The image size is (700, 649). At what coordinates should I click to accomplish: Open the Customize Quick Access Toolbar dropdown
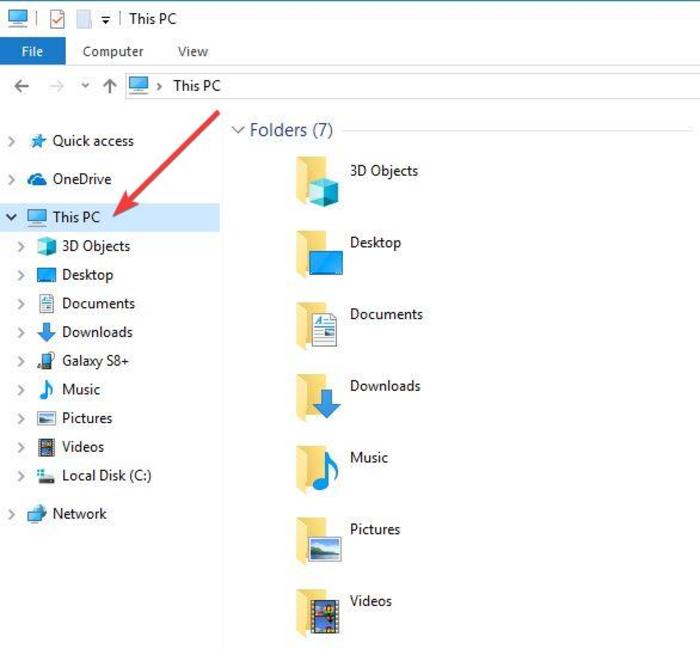pyautogui.click(x=105, y=20)
